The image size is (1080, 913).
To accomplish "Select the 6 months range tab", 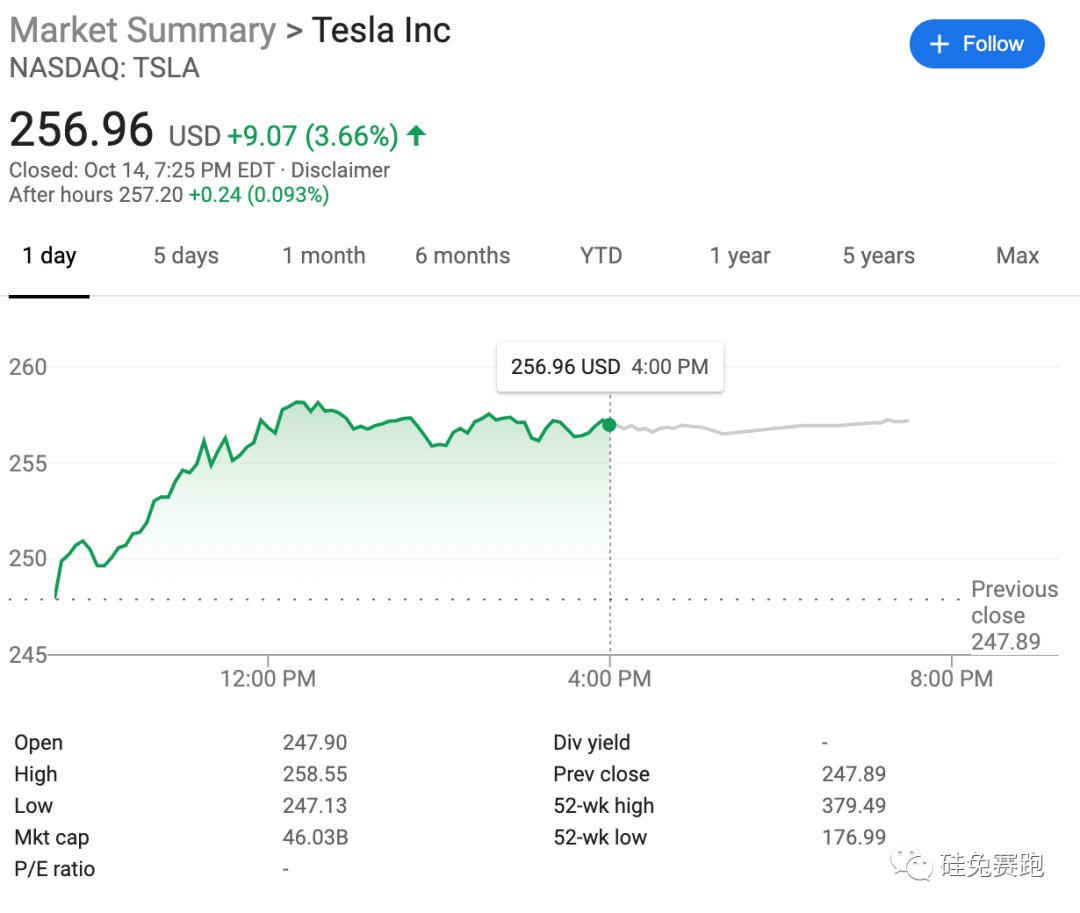I will point(462,256).
